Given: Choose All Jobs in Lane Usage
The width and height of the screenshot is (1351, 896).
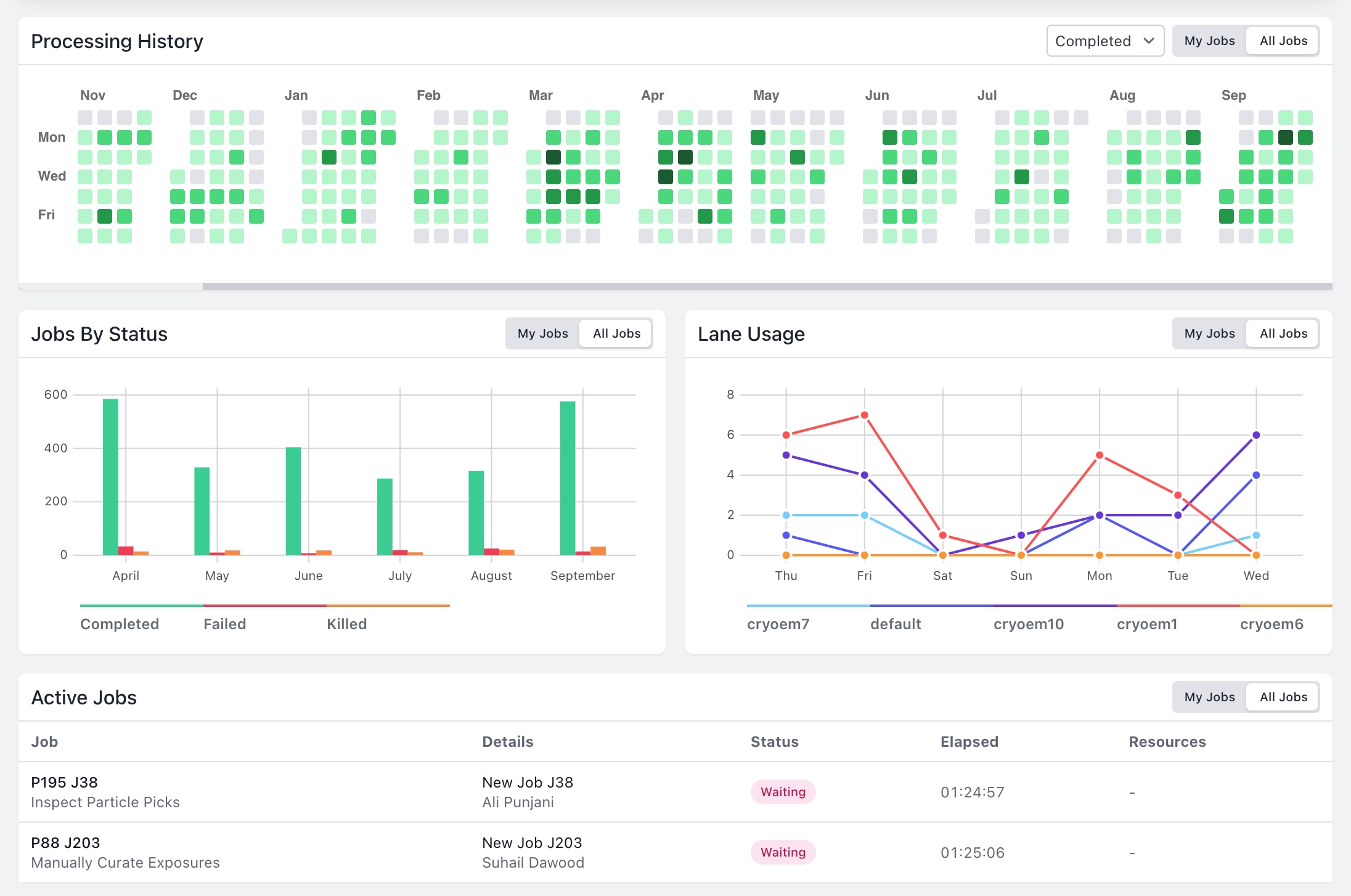Looking at the screenshot, I should point(1283,333).
